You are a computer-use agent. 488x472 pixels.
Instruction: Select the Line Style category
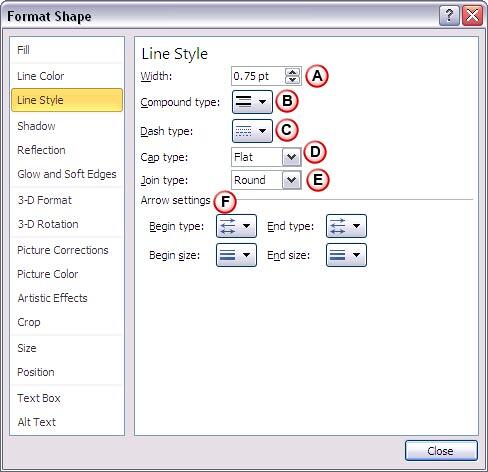(67, 100)
